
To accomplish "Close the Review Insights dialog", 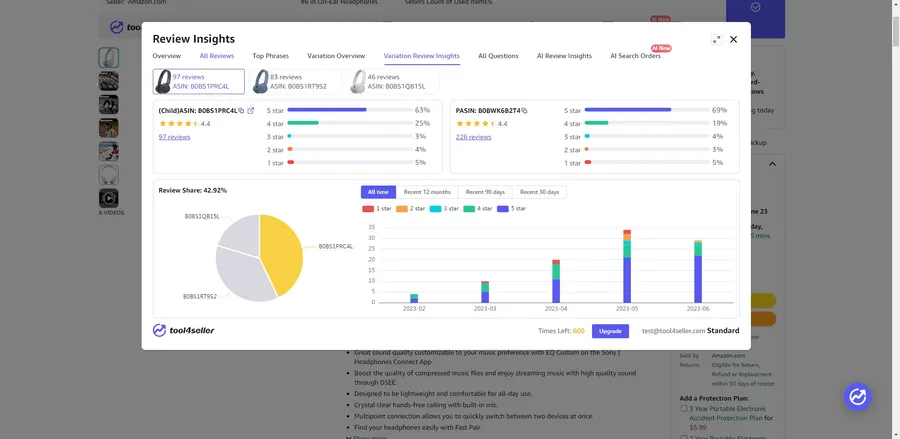I will [x=733, y=40].
